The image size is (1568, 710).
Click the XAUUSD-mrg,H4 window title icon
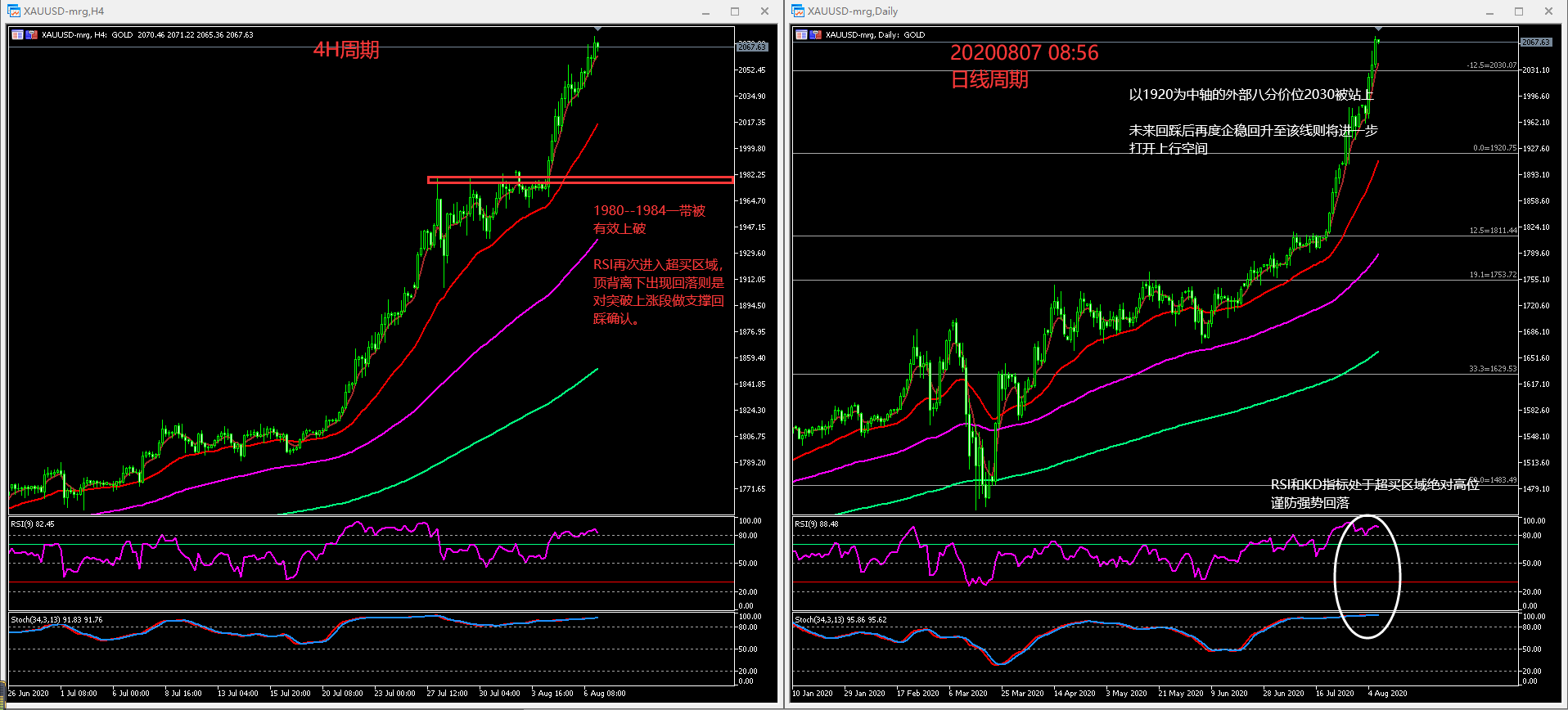13,11
